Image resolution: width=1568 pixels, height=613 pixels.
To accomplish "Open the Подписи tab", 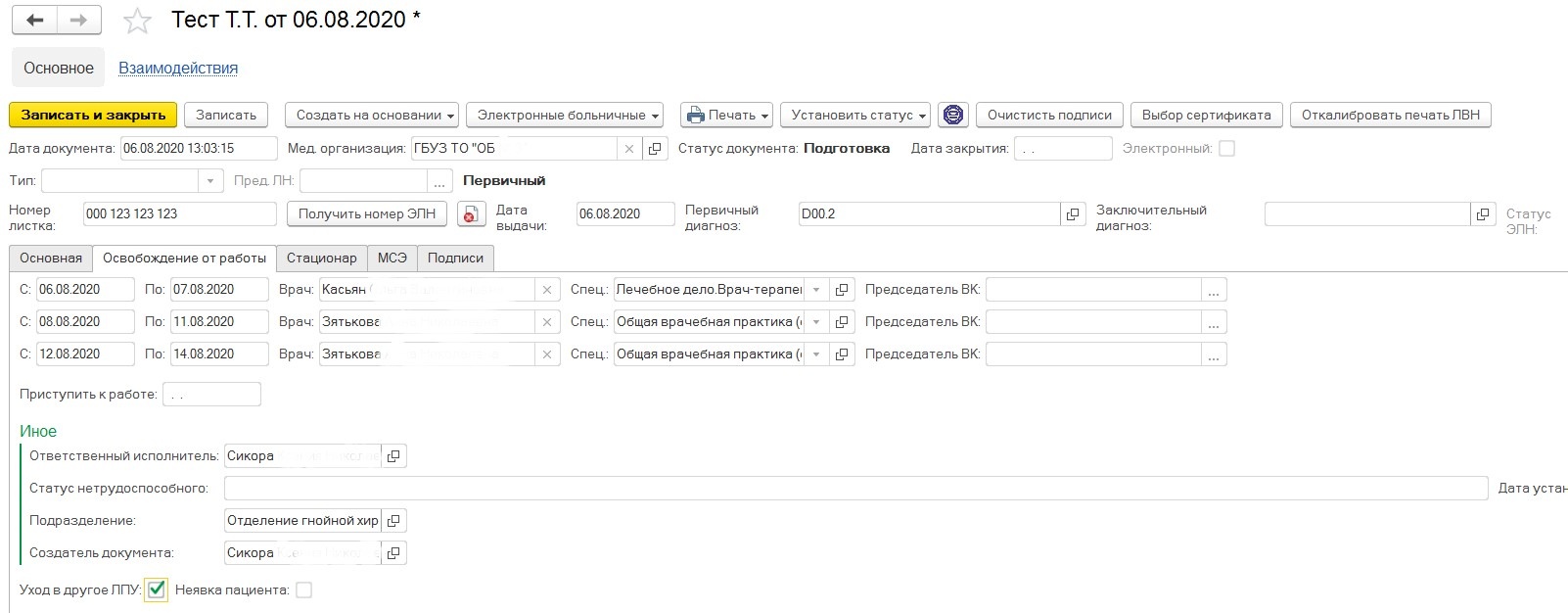I will pos(455,259).
